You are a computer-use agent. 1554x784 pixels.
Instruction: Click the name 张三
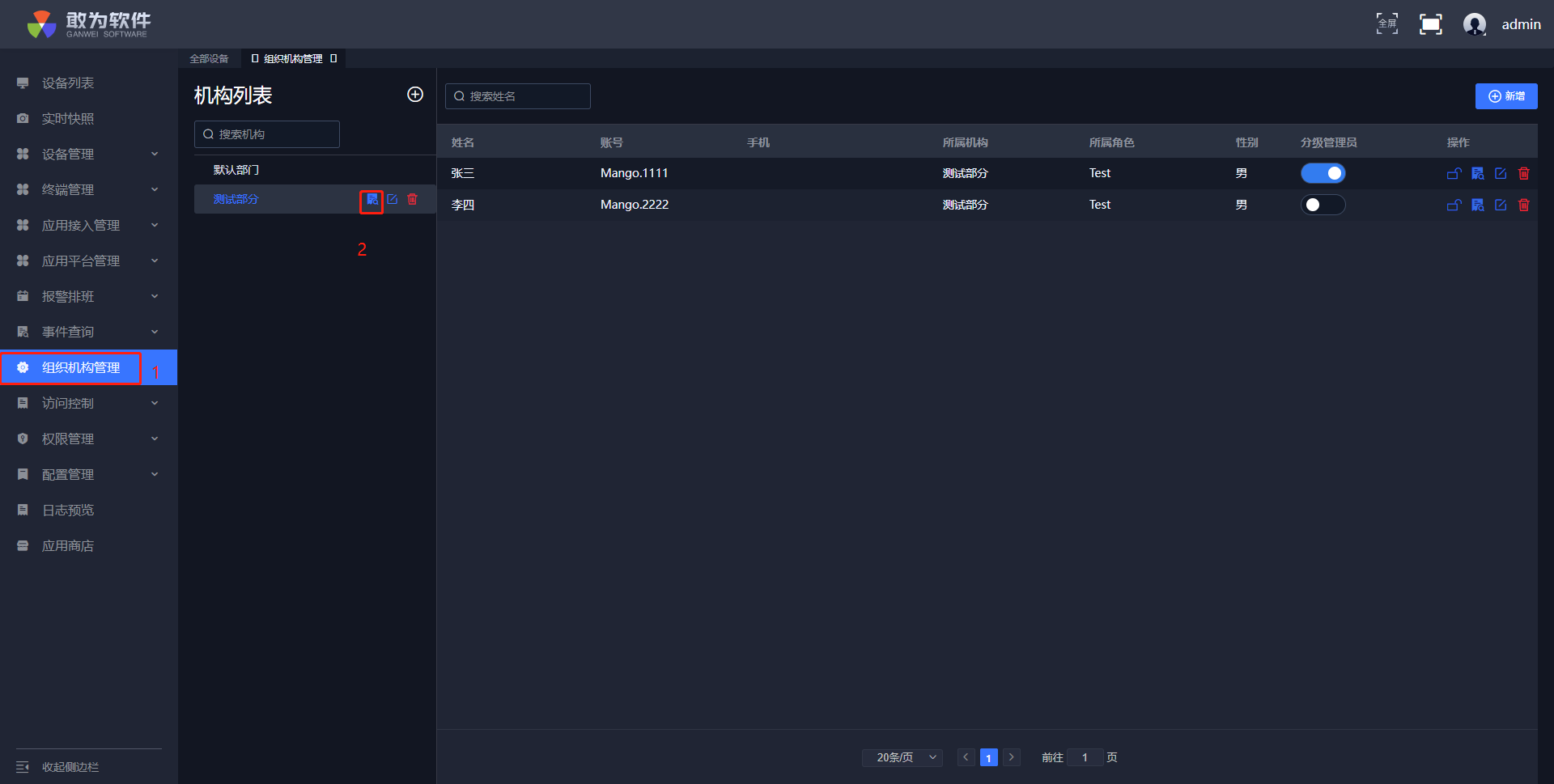tap(463, 173)
